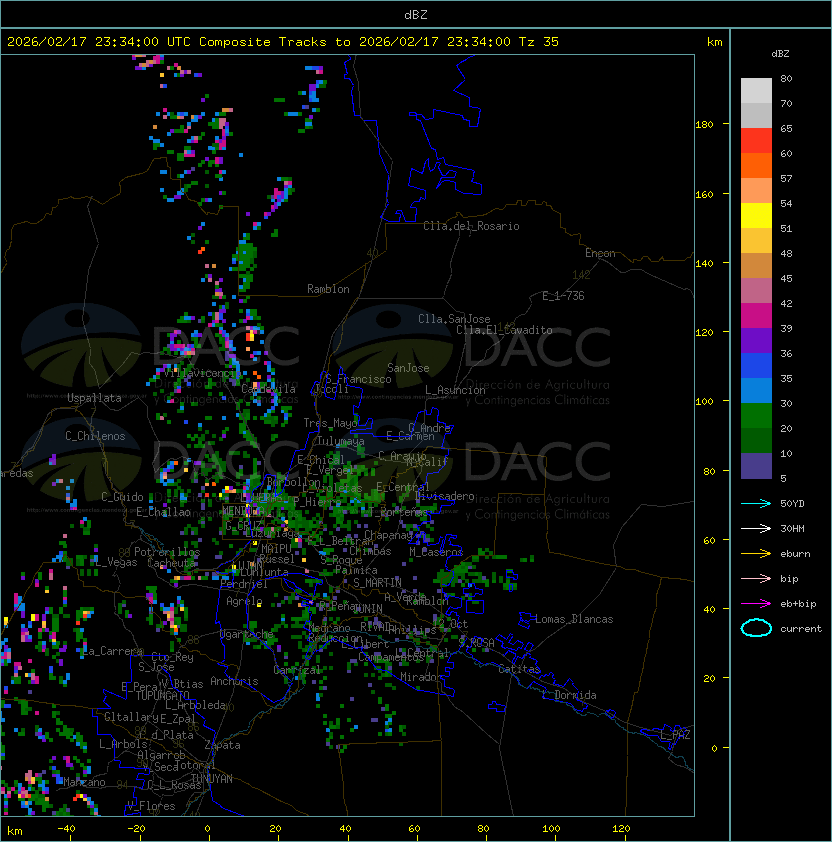Select the C_Chilenos place label

(95, 436)
